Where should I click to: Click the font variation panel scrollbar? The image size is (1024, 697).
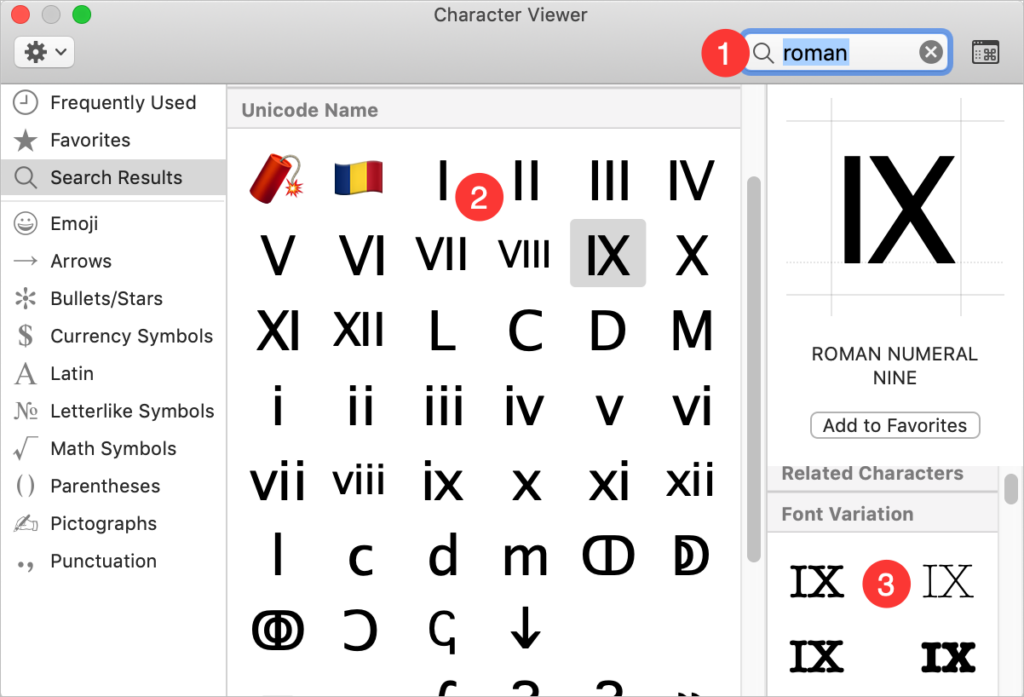1011,489
